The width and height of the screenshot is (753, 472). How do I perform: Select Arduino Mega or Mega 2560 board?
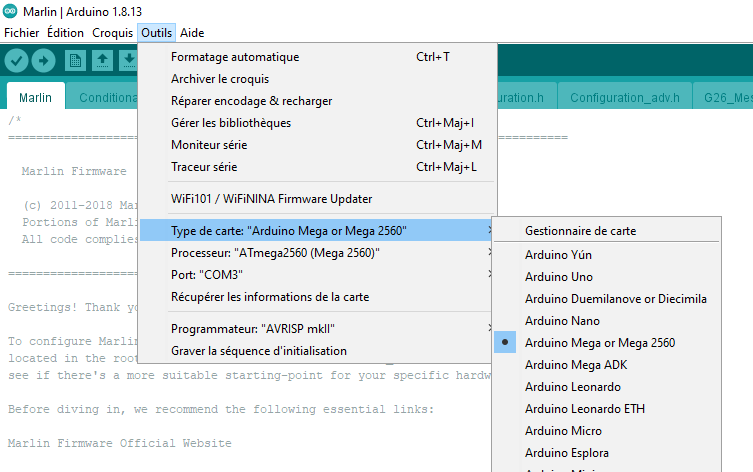(x=607, y=342)
